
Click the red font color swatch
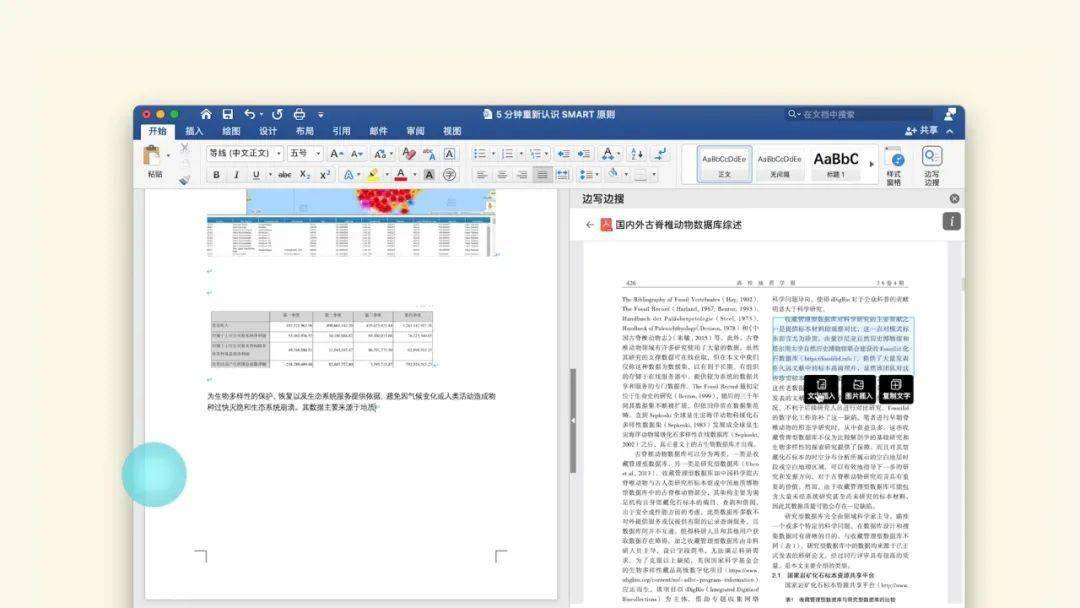pos(401,175)
